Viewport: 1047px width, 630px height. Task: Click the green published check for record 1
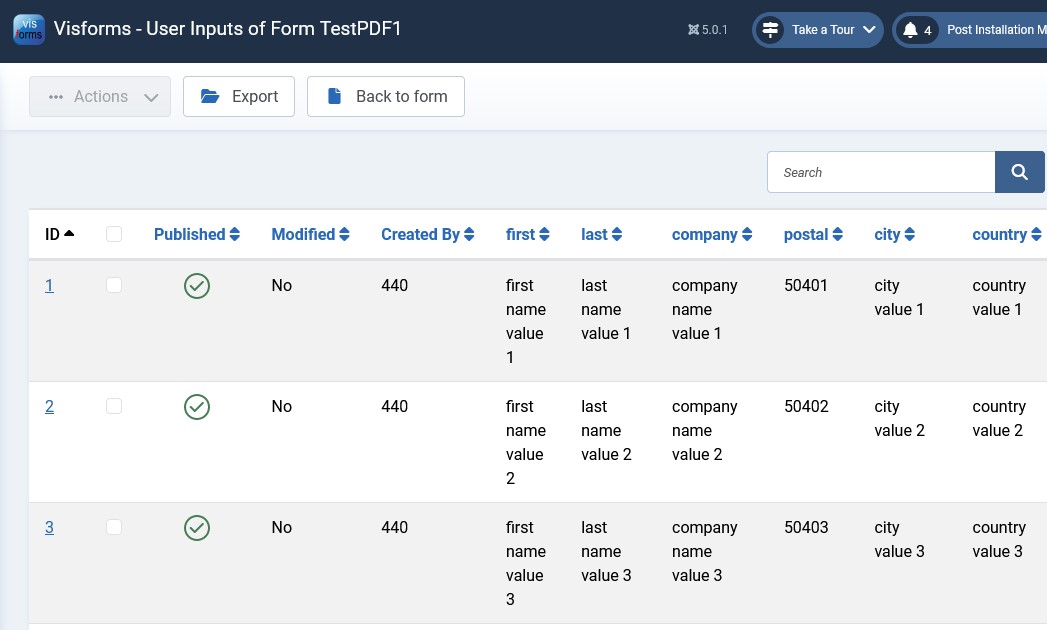coord(196,285)
